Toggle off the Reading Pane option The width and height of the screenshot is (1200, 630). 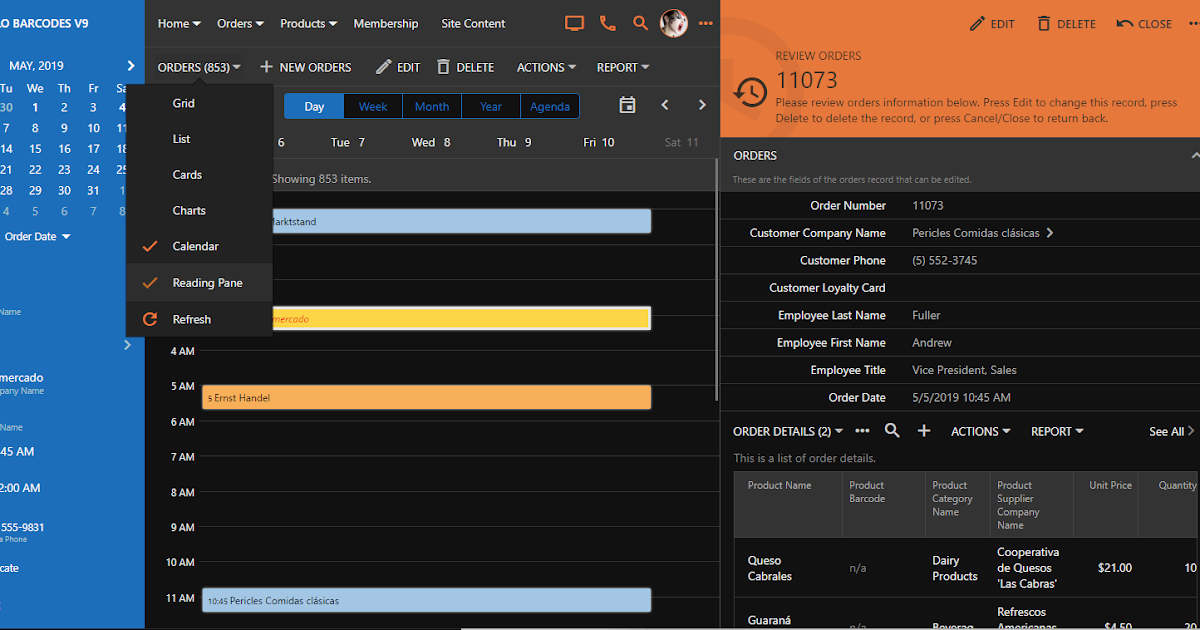tap(199, 282)
